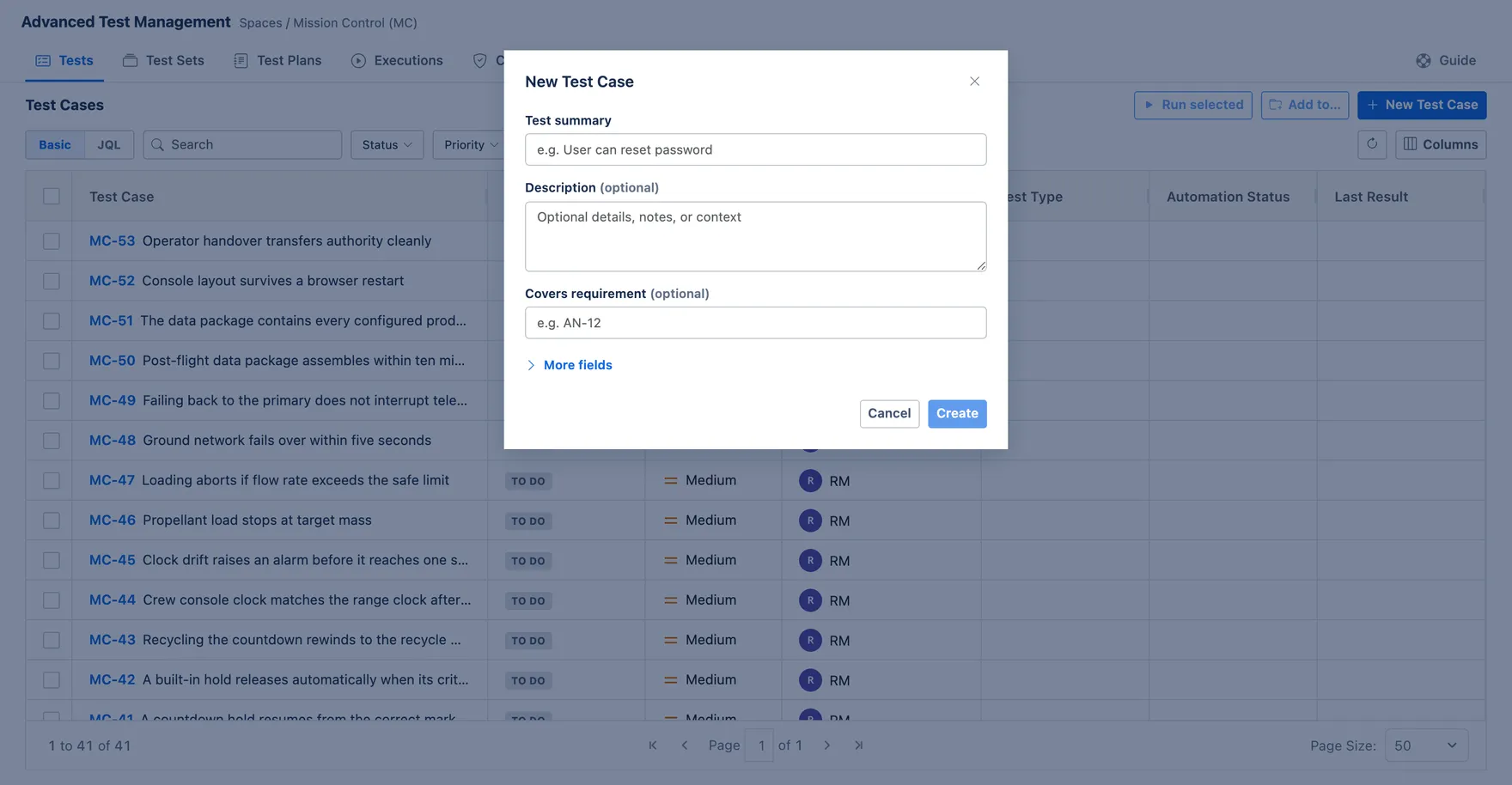Click the Automation Status column header

point(1228,197)
